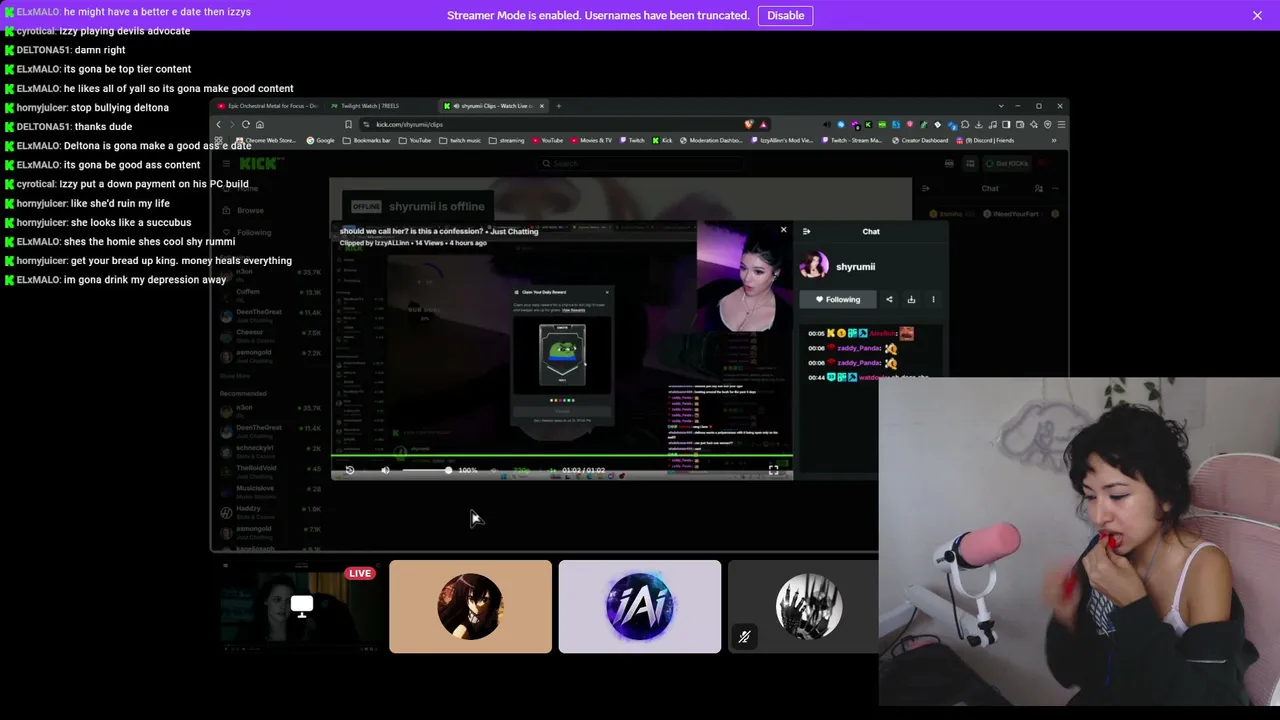Open the Brave Shields icon in the address bar

click(749, 124)
